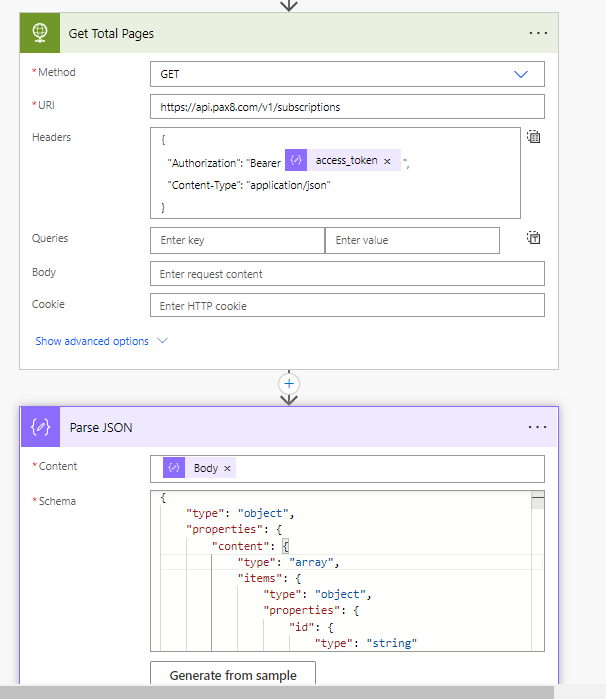The width and height of the screenshot is (606, 699).
Task: Expand Show advanced options
Action: [x=101, y=341]
